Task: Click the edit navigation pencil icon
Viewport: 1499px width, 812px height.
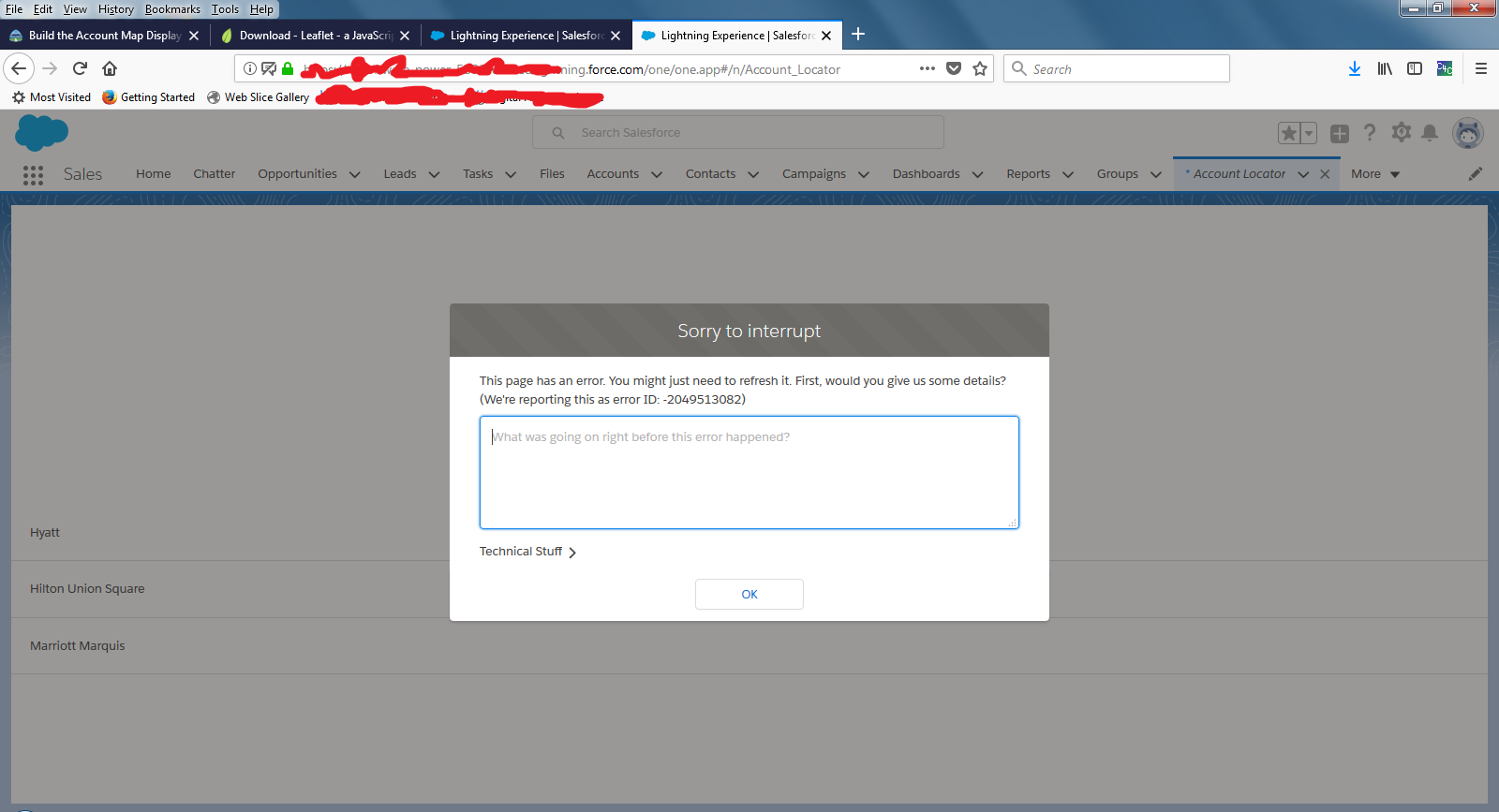Action: coord(1476,174)
